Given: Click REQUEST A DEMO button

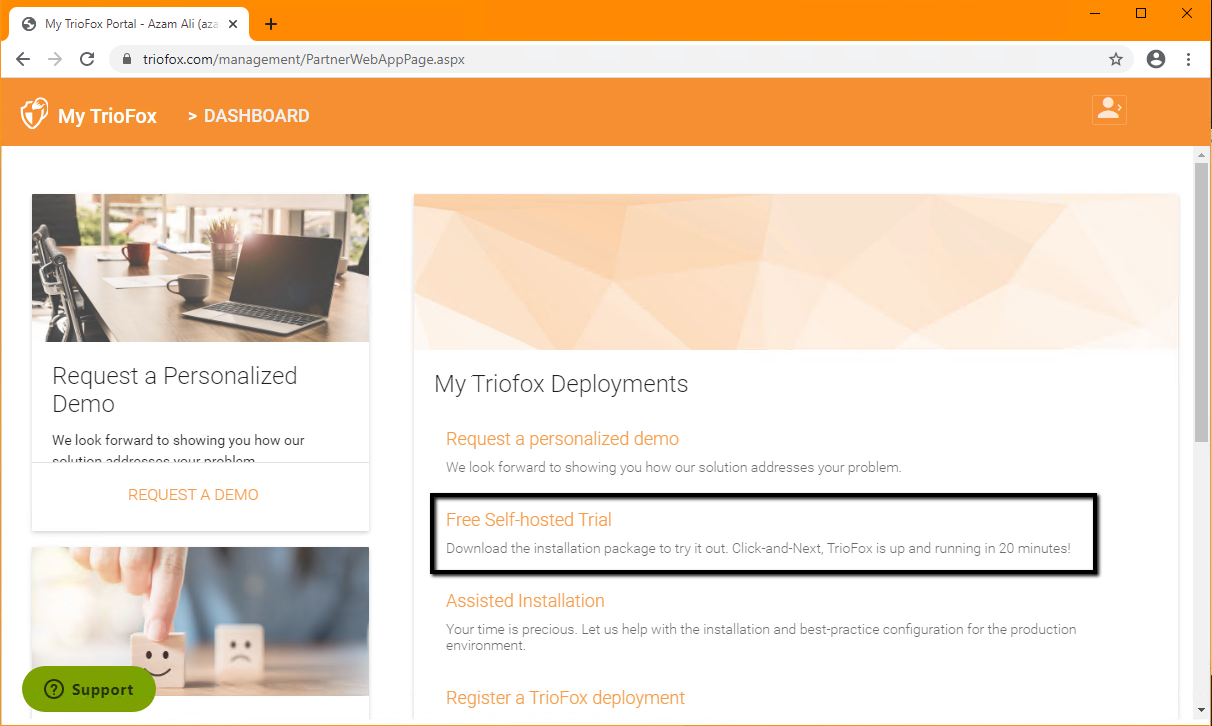Looking at the screenshot, I should point(193,495).
